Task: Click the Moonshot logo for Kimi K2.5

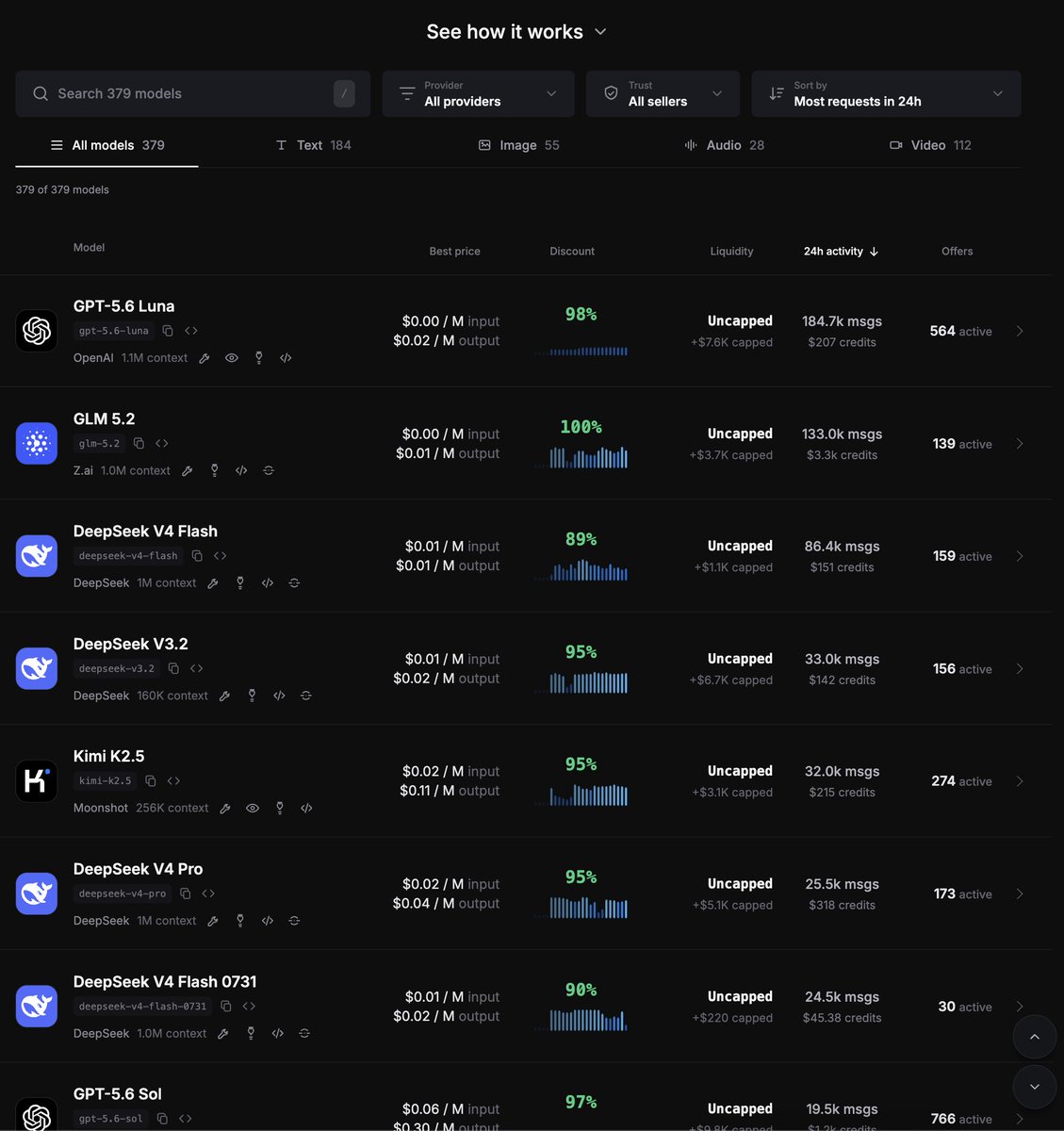Action: (37, 780)
